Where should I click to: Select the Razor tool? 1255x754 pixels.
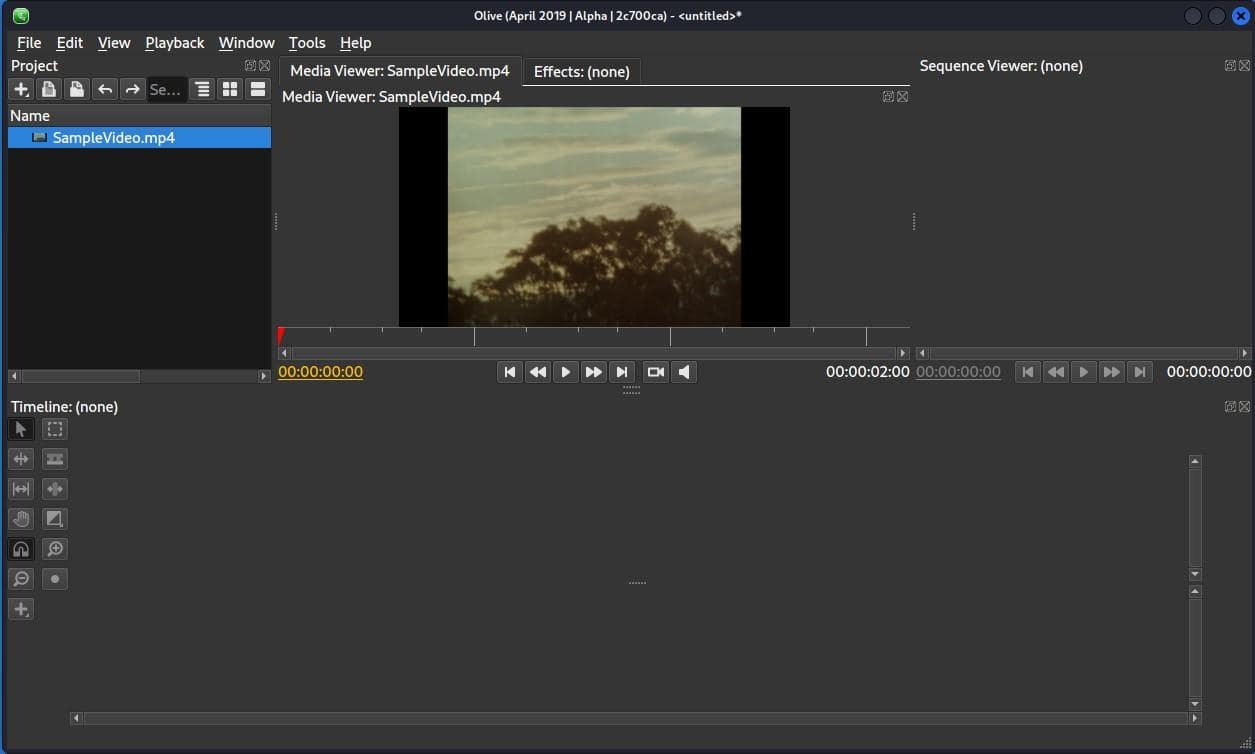coord(55,459)
